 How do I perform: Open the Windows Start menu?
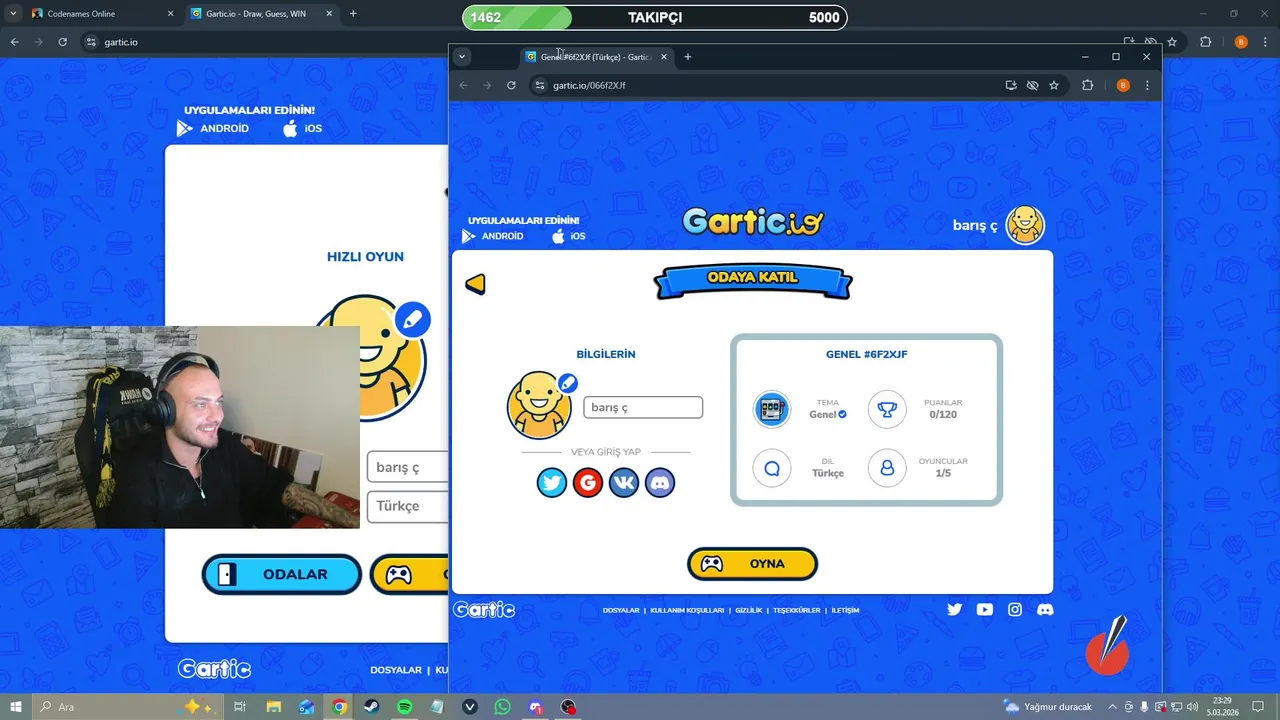point(16,707)
